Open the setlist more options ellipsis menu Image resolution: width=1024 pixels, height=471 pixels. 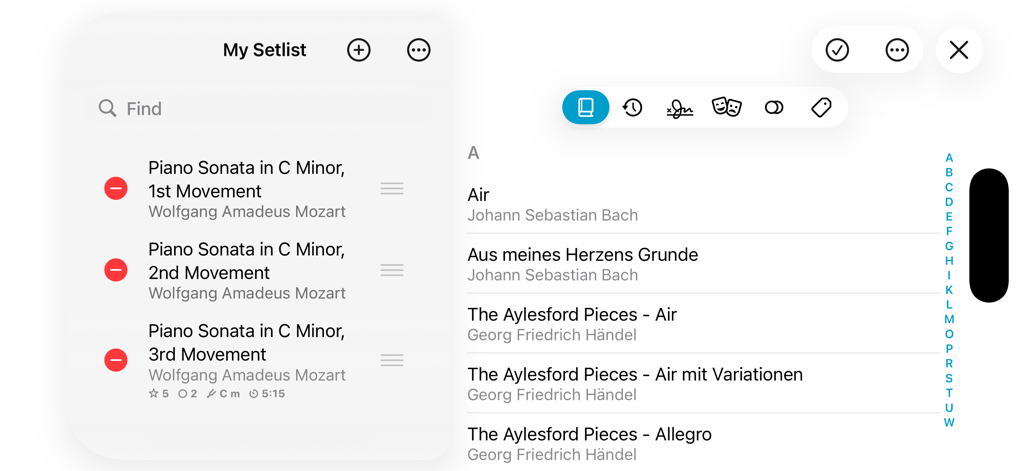coord(418,50)
